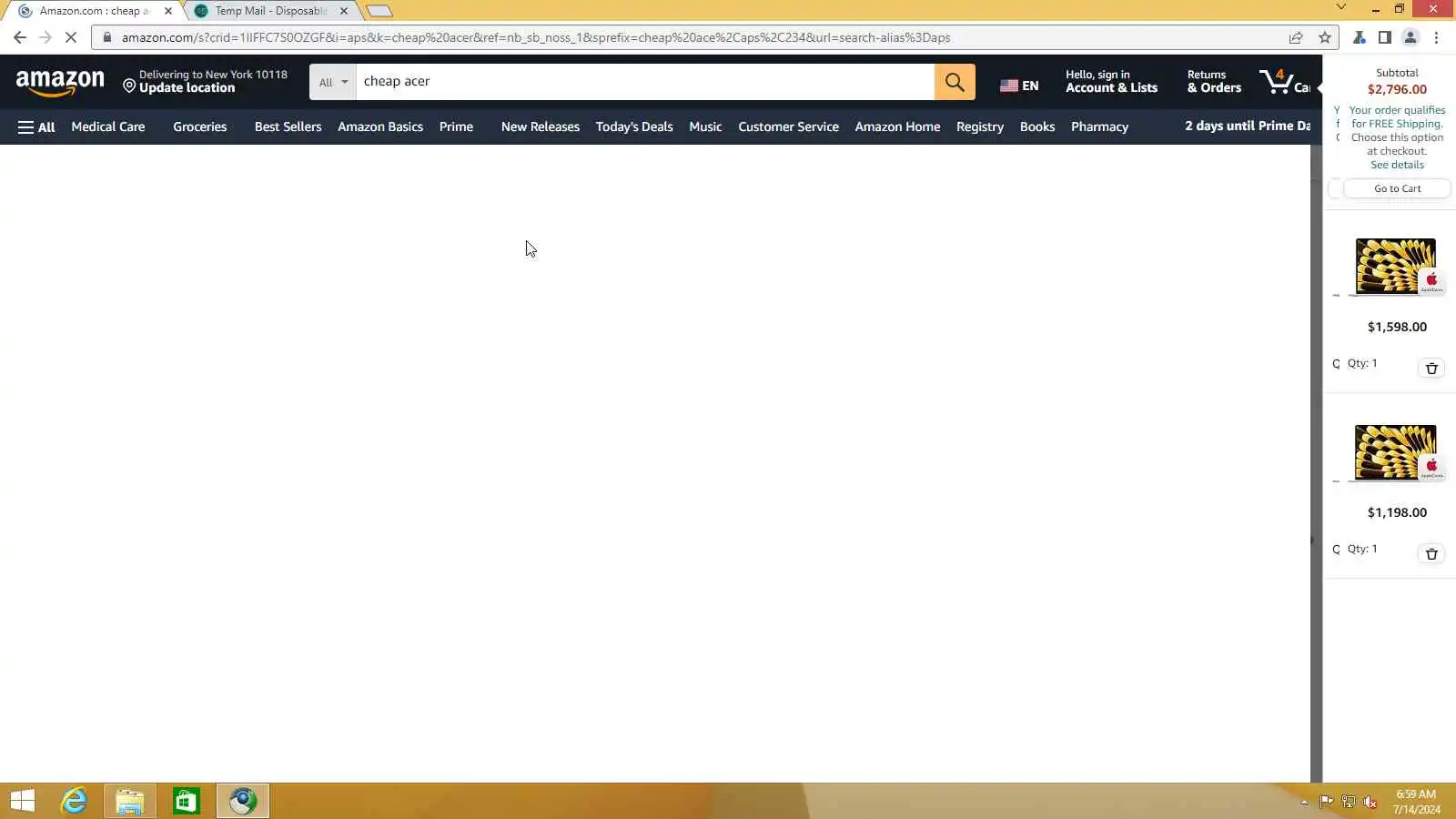Click the Action Center flag icon
The image size is (1456, 819).
coord(1326,802)
